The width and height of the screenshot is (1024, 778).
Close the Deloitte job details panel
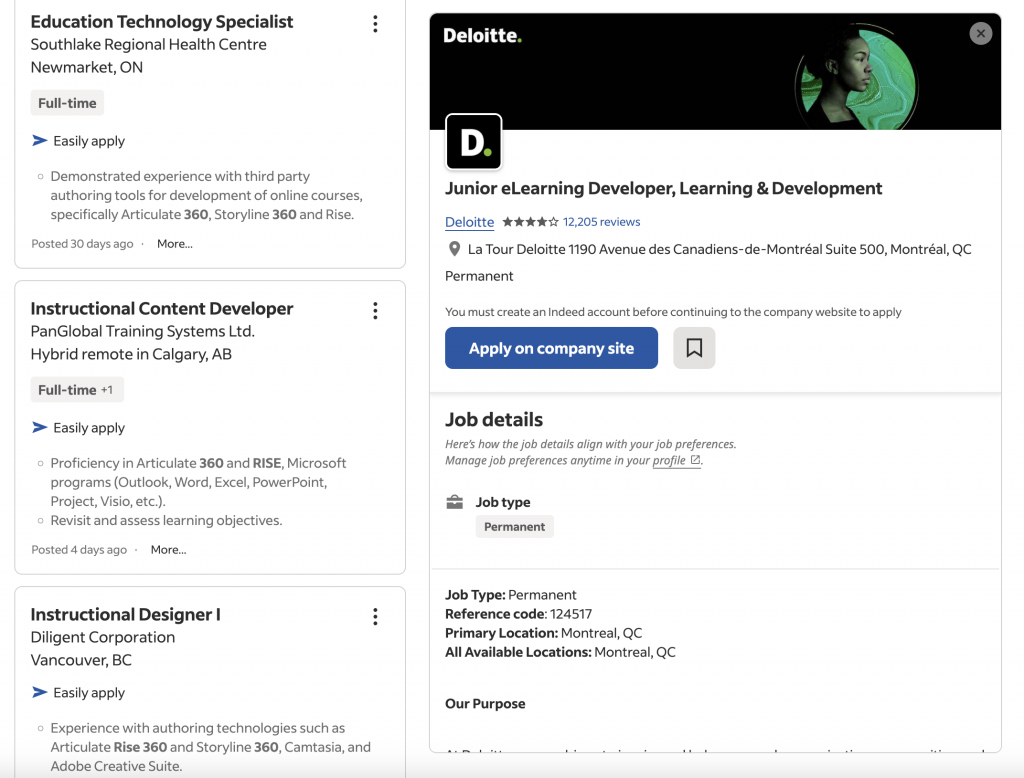[x=980, y=33]
